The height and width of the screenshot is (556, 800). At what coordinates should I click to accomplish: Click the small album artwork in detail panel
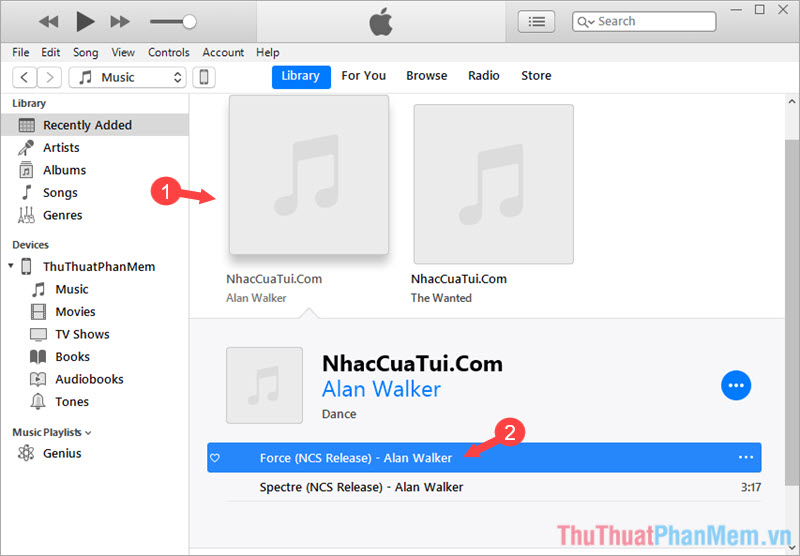click(264, 385)
